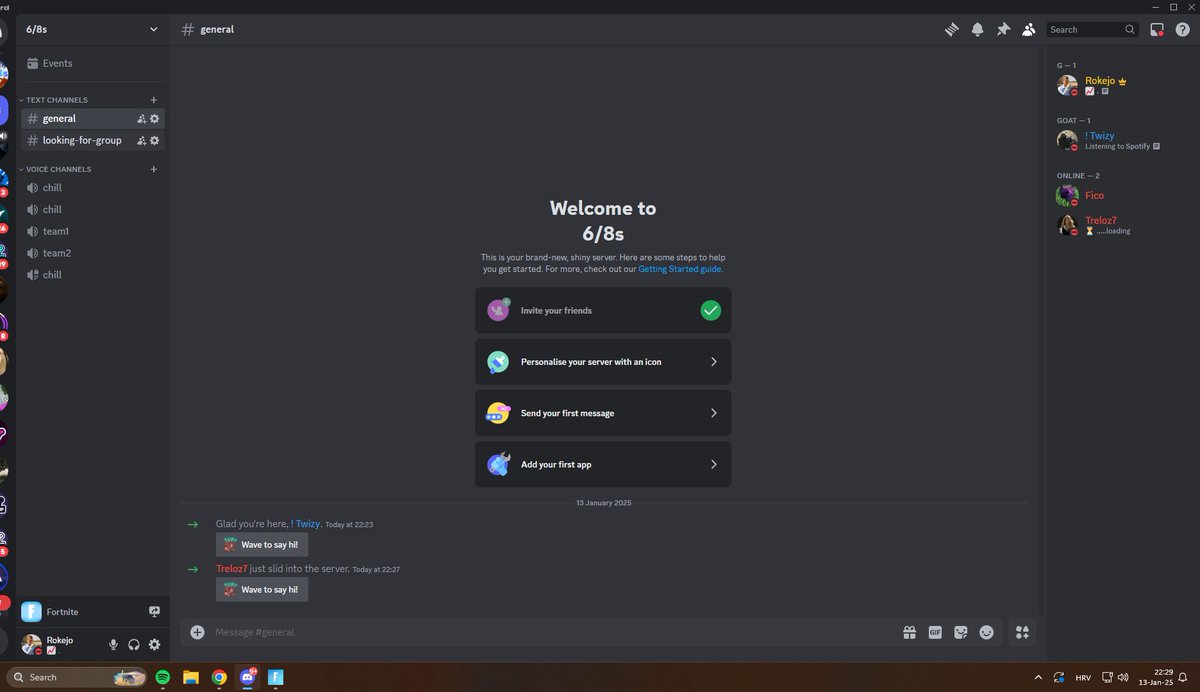
Task: Select the looking-for-group channel
Action: 80,140
